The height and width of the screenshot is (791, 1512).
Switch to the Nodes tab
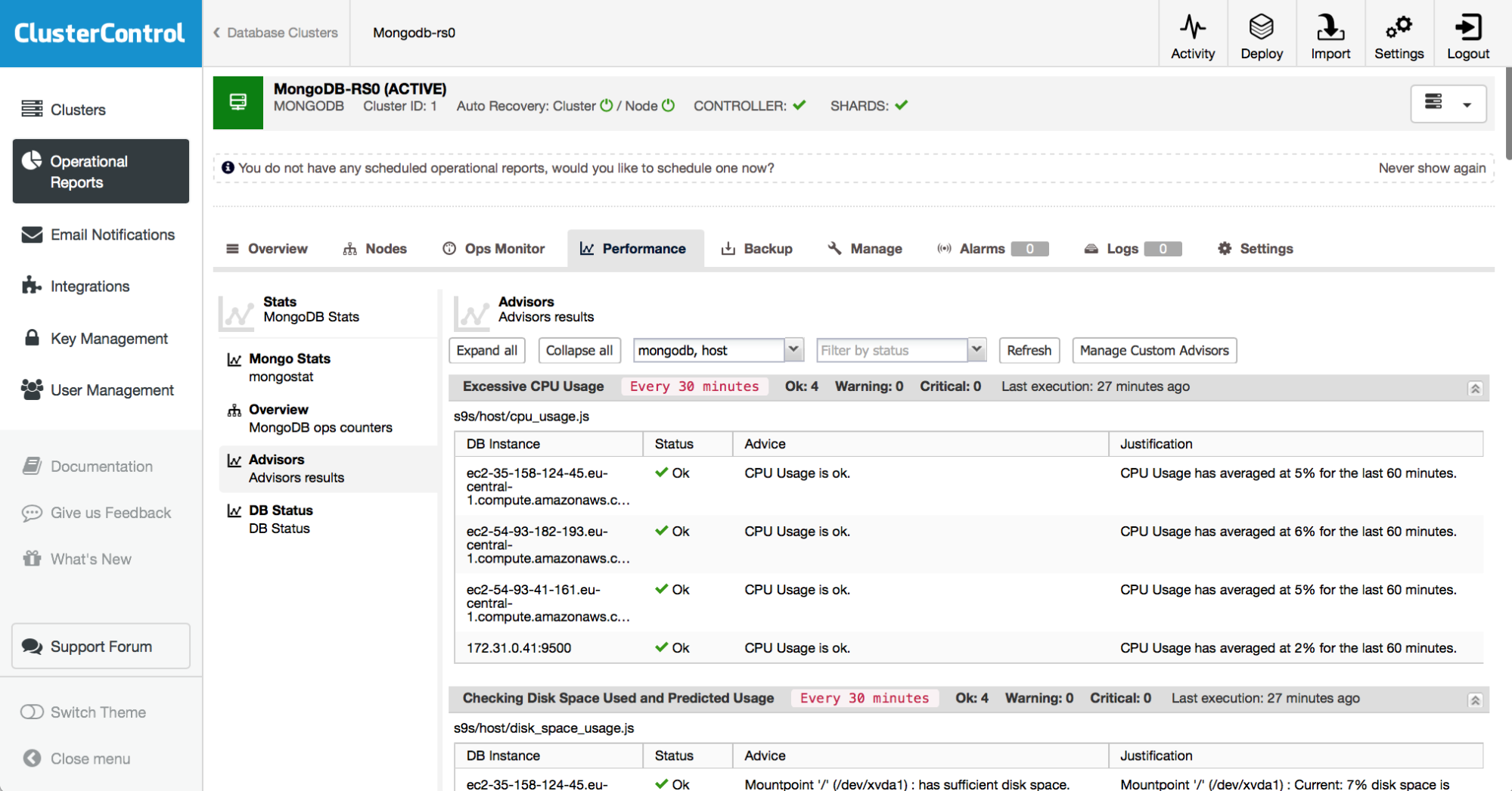click(375, 249)
